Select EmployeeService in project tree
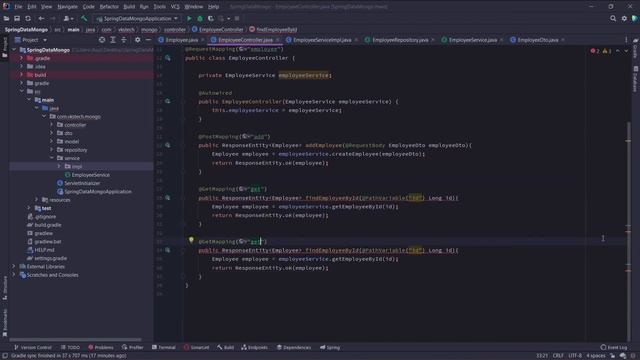Screen dimensions: 640x360 [x=90, y=175]
